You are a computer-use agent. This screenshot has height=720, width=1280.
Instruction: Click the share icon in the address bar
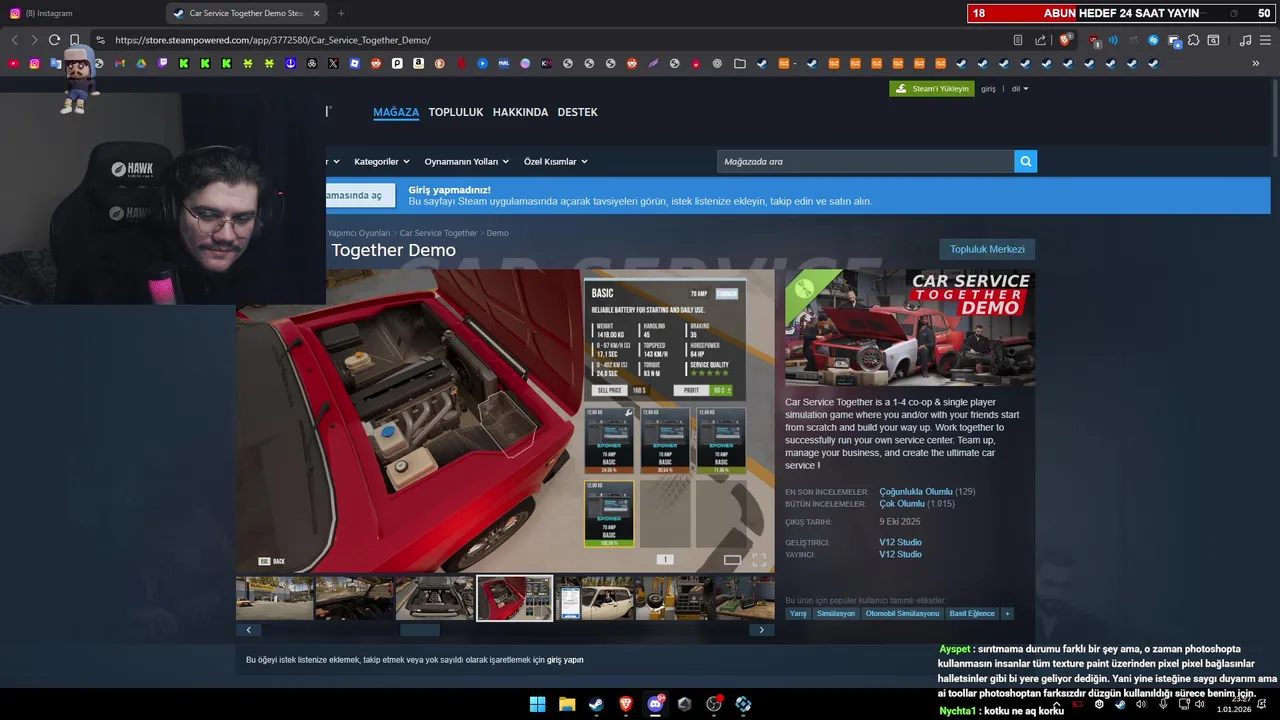coord(1040,40)
